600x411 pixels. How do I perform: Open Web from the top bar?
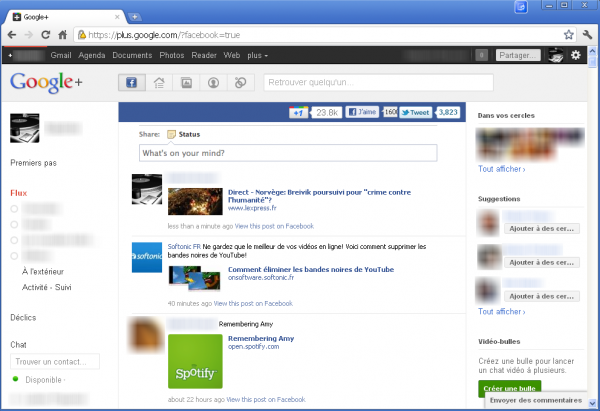(x=232, y=55)
